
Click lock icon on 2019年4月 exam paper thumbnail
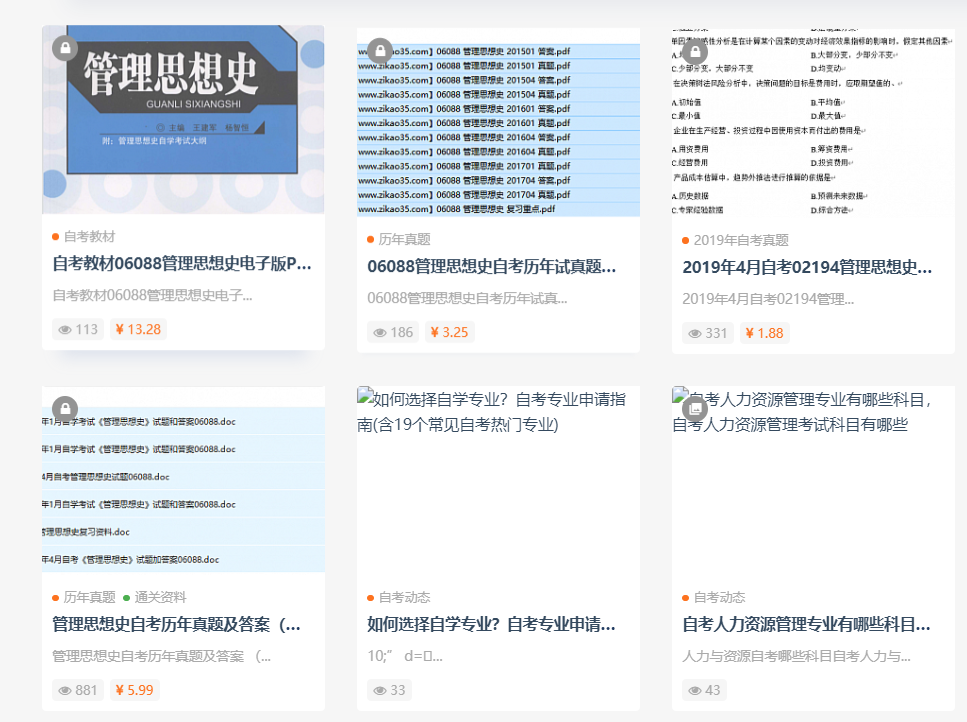[695, 51]
